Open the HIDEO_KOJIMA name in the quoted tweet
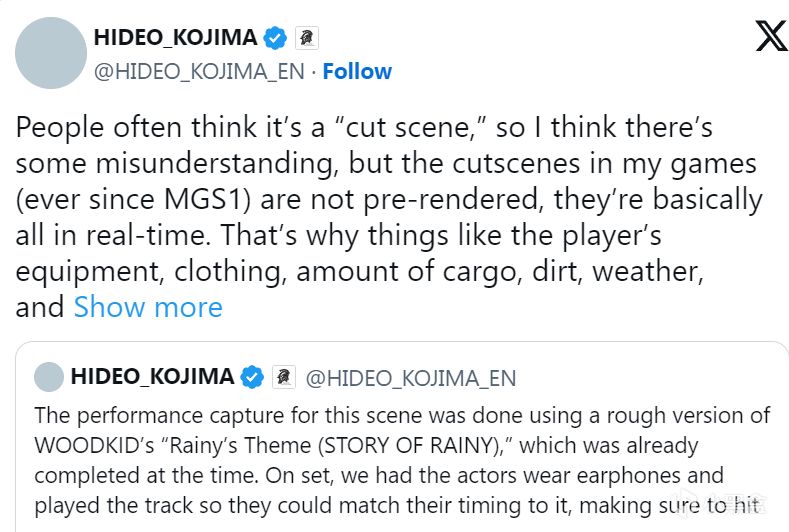 pos(152,377)
